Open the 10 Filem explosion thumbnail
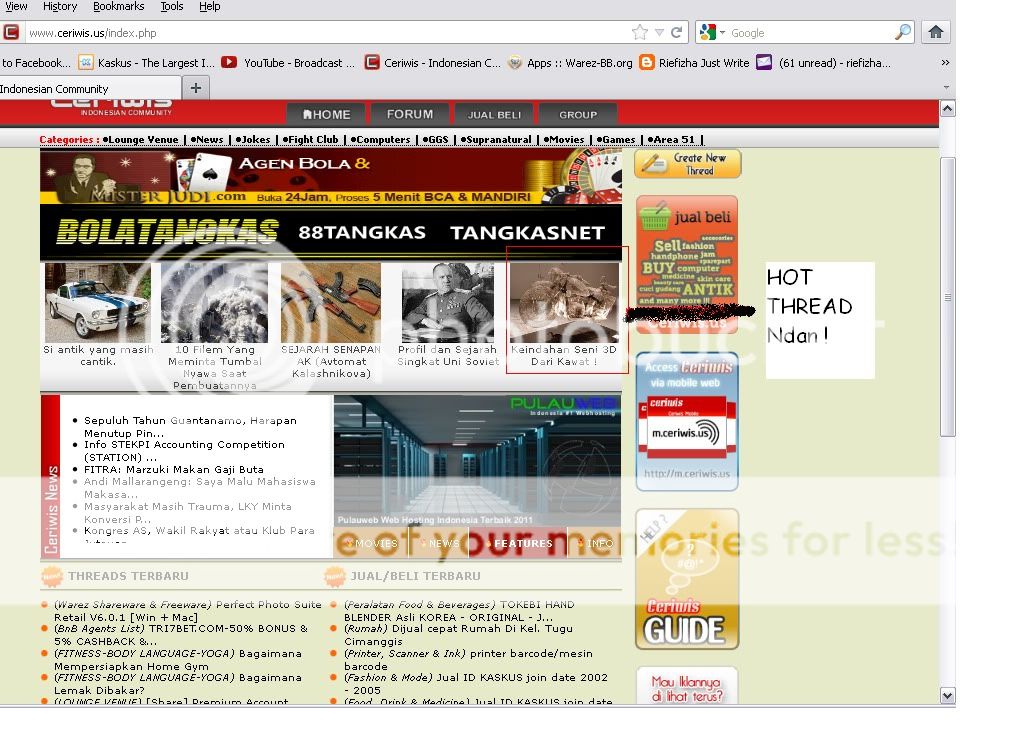This screenshot has width=1024, height=738. [214, 302]
